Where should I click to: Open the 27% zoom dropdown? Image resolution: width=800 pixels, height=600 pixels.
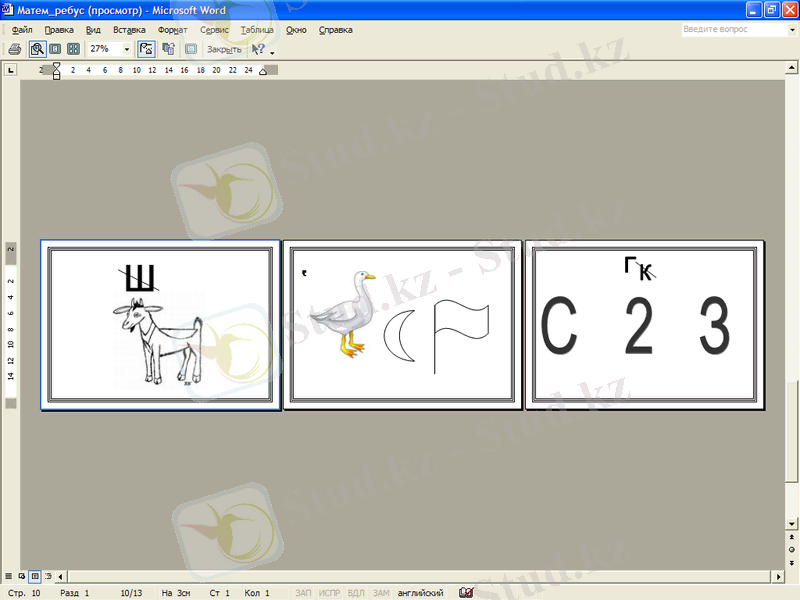(127, 48)
